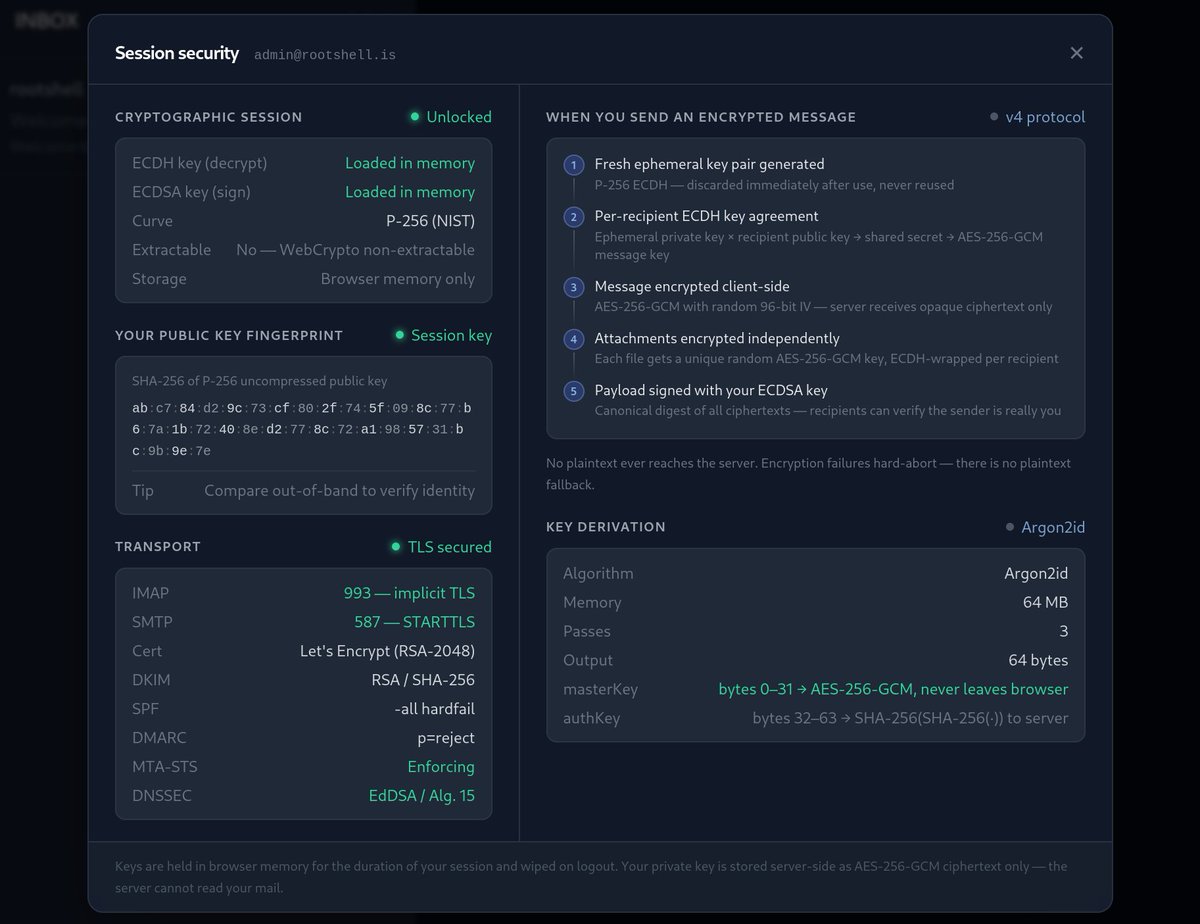The image size is (1200, 924).
Task: Click the masterKey bytes 0–31 value
Action: [x=893, y=689]
